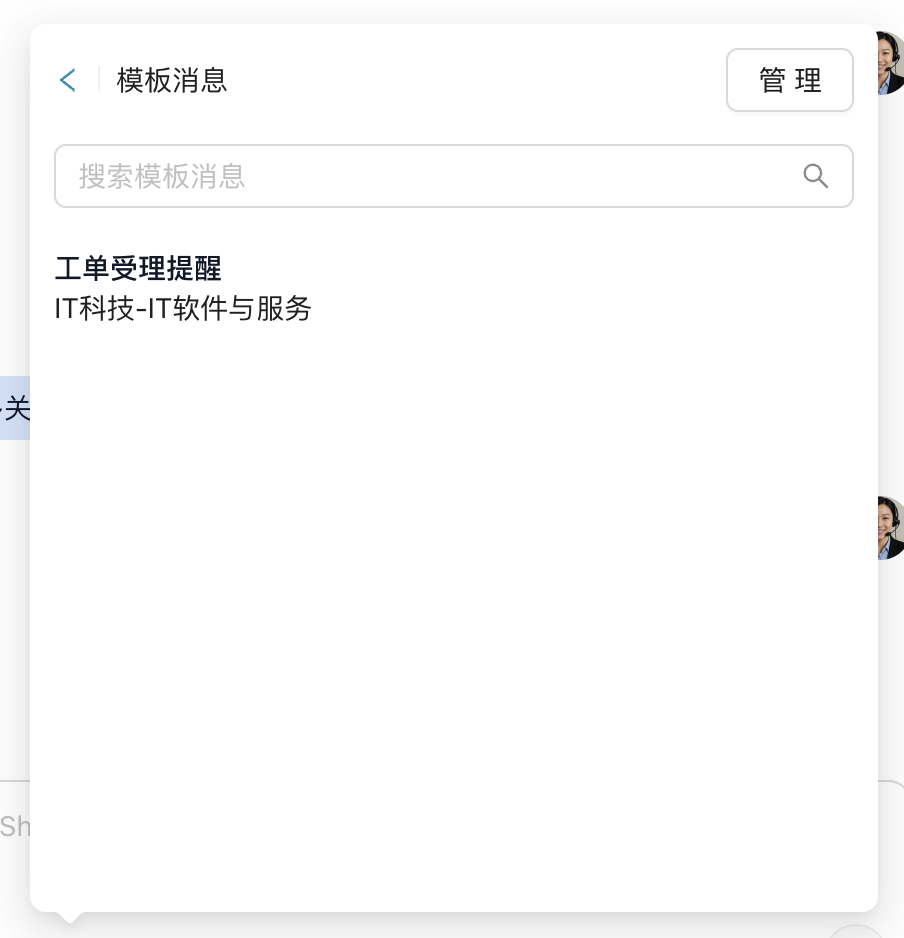Click the top agent avatar photo
The height and width of the screenshot is (938, 904).
(x=890, y=63)
